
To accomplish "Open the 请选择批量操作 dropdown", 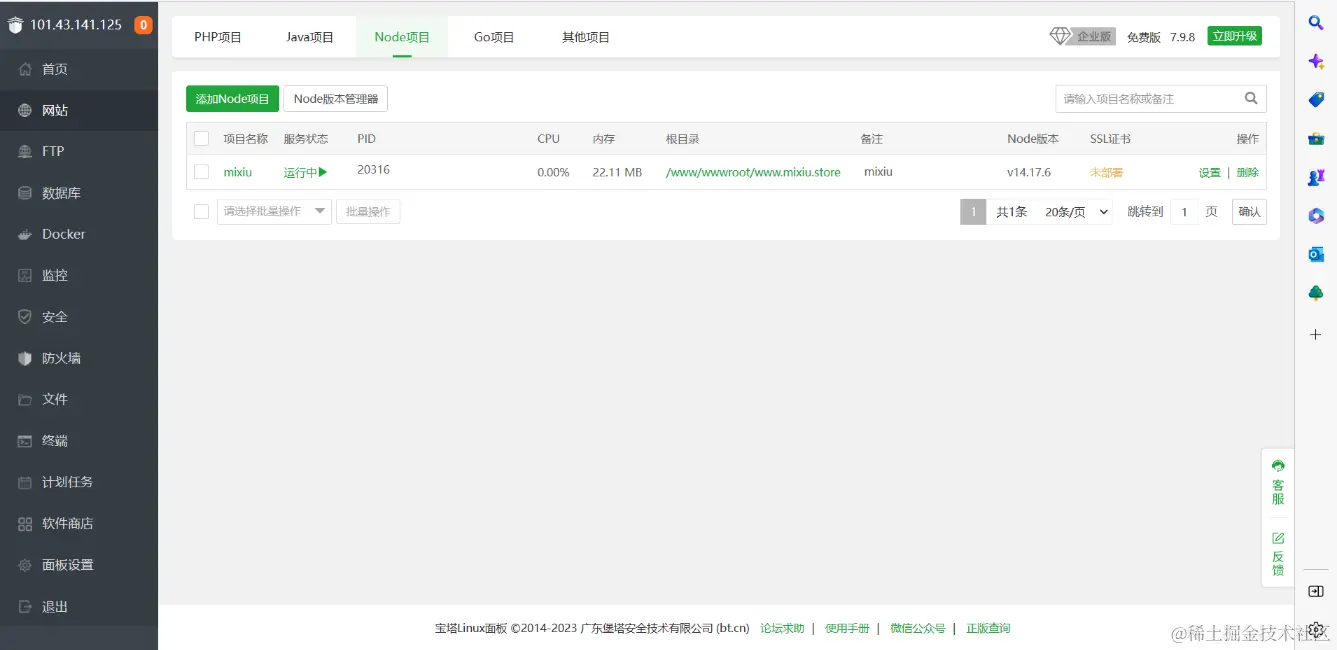I will 274,211.
